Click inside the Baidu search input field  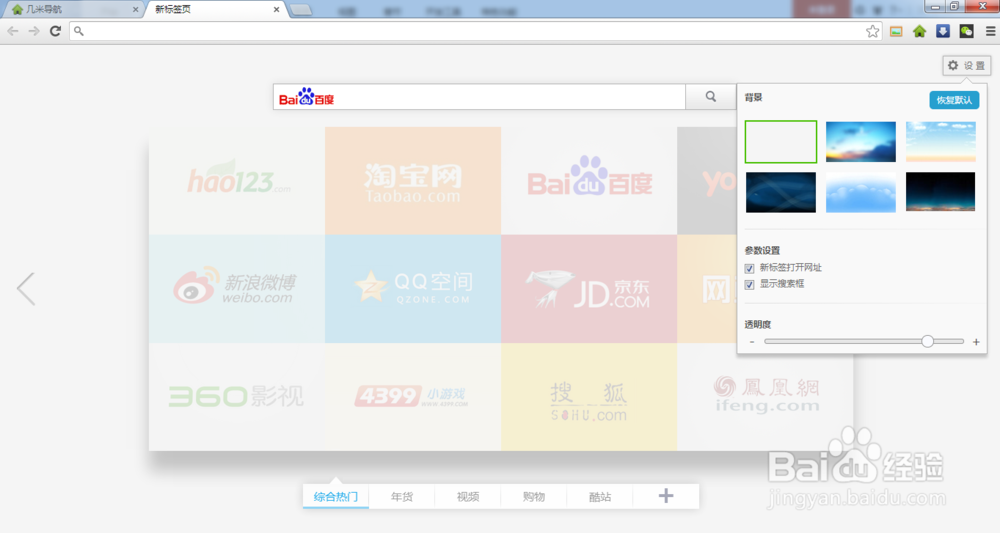coord(479,97)
